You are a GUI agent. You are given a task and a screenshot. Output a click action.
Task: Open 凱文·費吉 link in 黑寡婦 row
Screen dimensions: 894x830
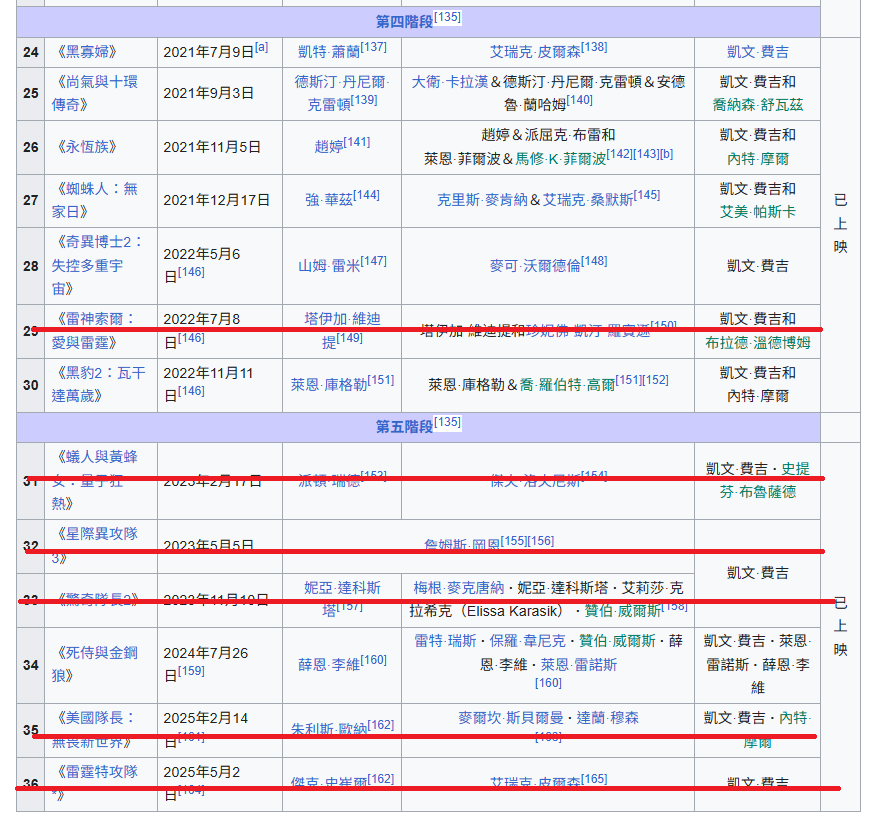tap(758, 52)
